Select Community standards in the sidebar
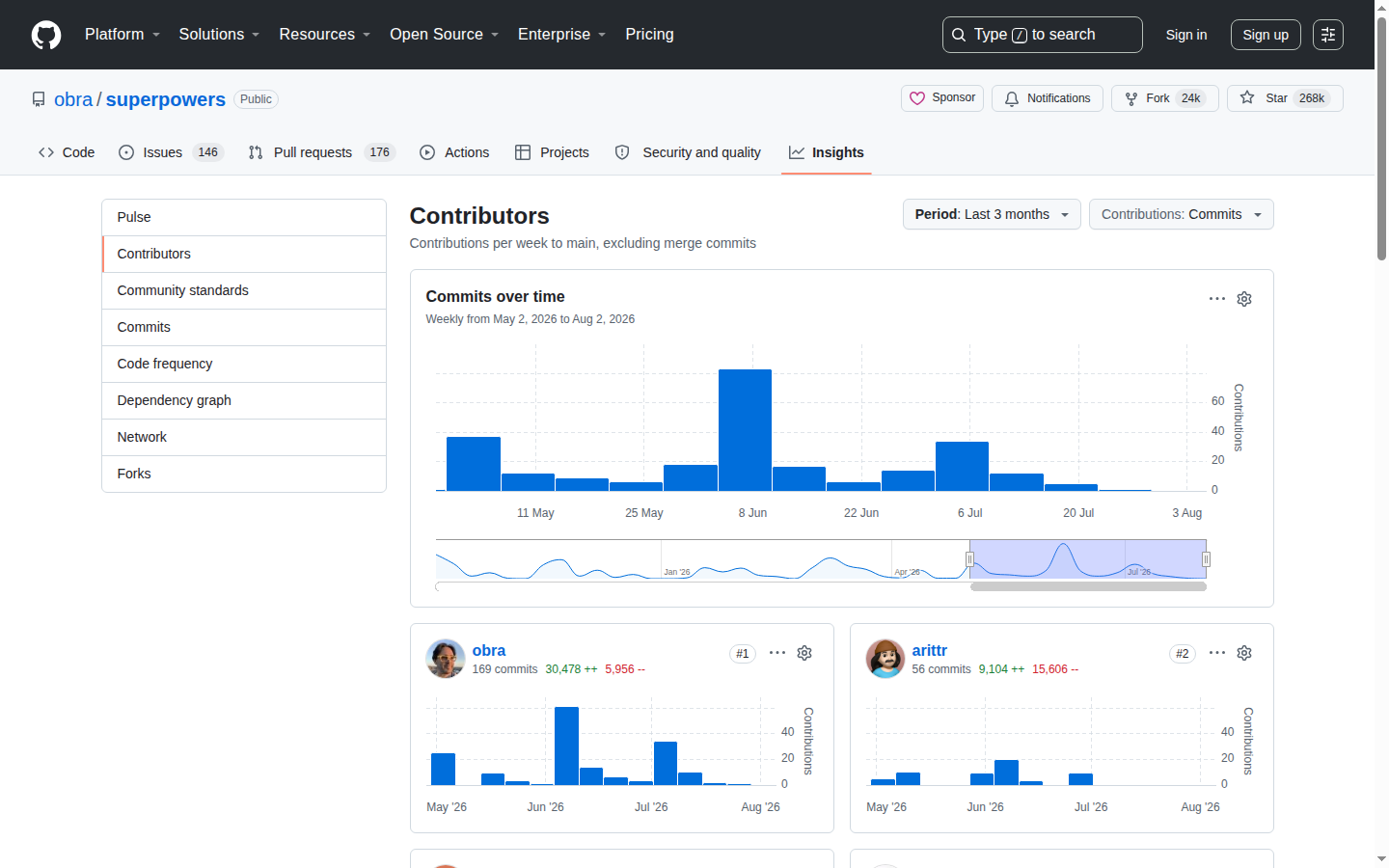Image resolution: width=1389 pixels, height=868 pixels. tap(244, 290)
